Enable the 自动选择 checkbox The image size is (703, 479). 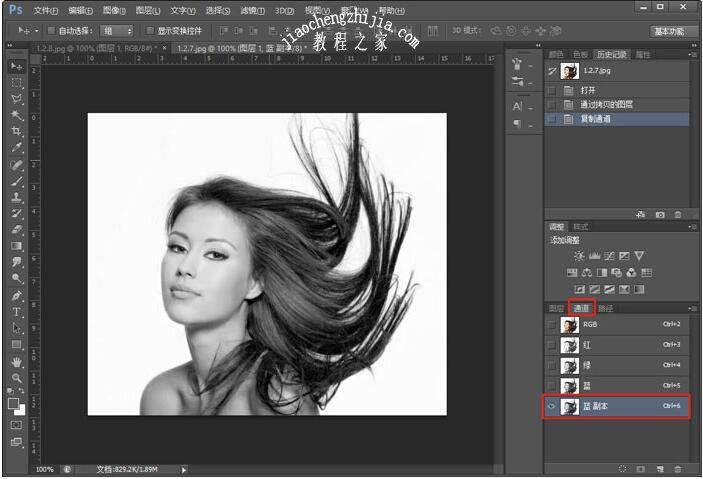[x=51, y=31]
